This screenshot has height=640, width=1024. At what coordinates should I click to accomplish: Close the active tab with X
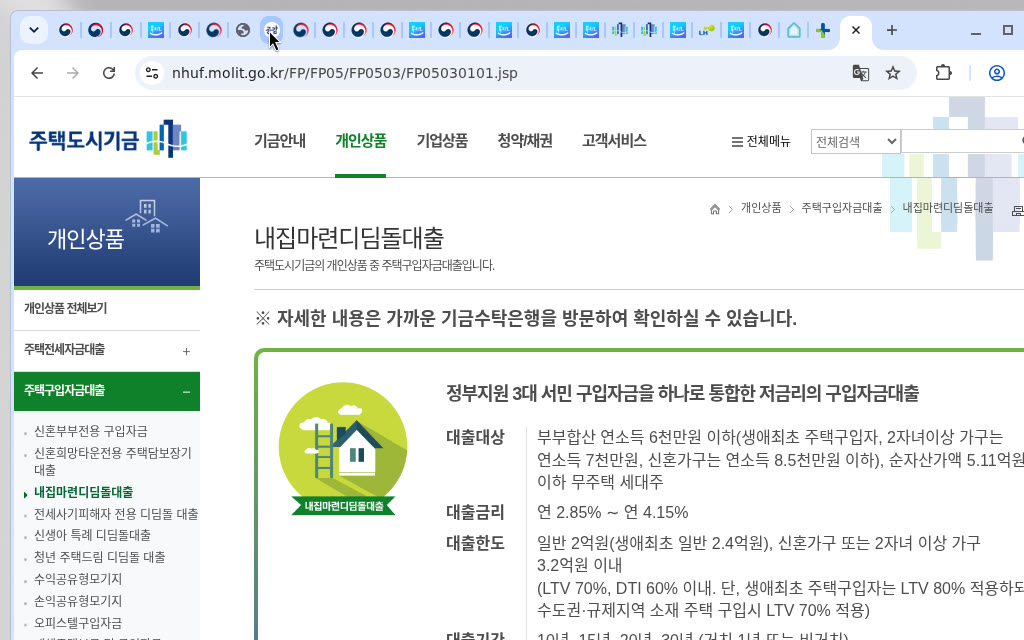tap(856, 30)
